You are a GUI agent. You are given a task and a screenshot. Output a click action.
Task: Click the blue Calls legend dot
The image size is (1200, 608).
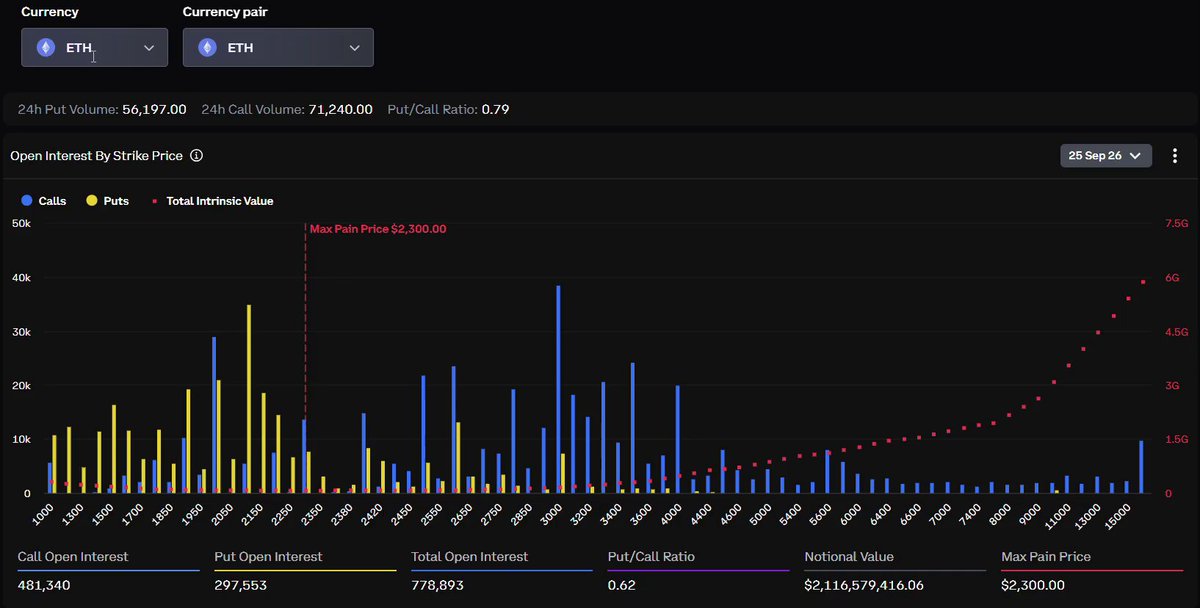pyautogui.click(x=27, y=201)
